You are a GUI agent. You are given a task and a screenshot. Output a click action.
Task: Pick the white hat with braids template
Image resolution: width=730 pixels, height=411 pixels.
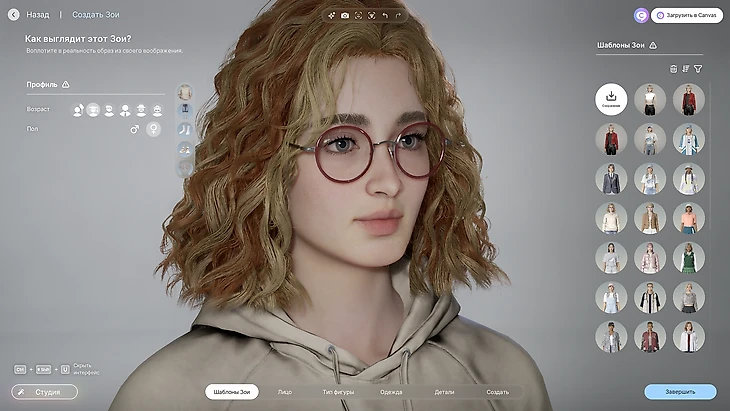point(689,179)
